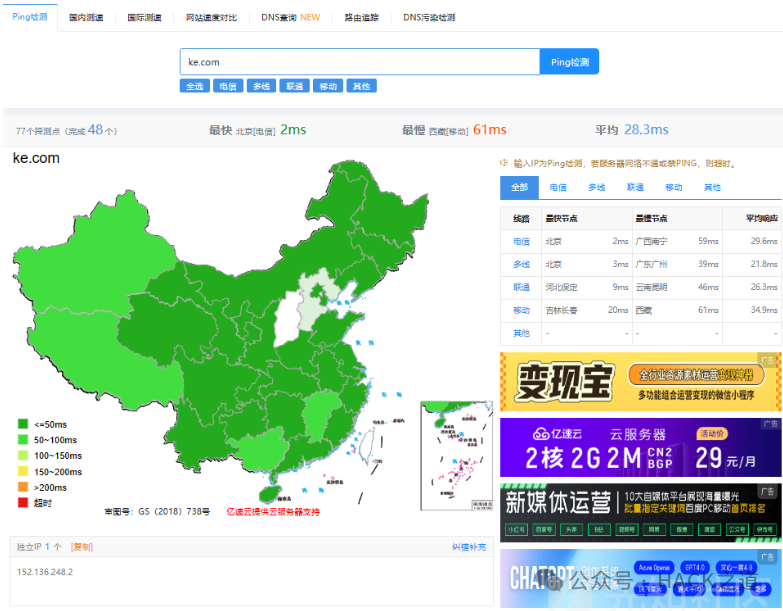Open the 网站速度对比 tab
783x611 pixels.
(x=211, y=17)
